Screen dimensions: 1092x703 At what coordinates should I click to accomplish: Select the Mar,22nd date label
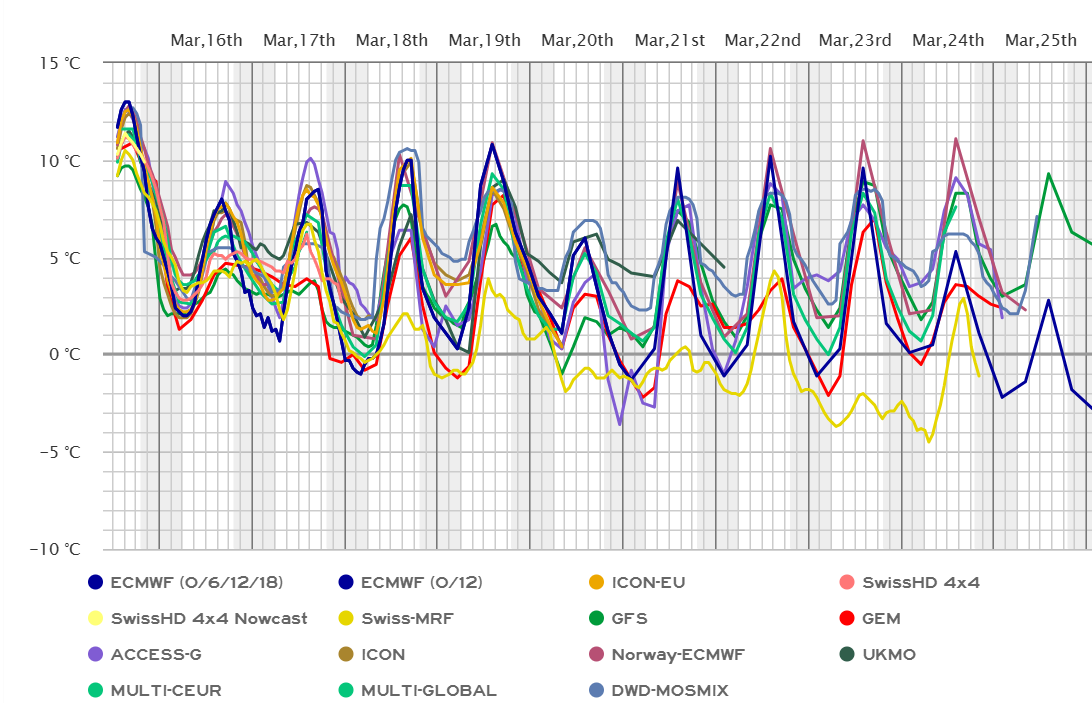pyautogui.click(x=762, y=40)
